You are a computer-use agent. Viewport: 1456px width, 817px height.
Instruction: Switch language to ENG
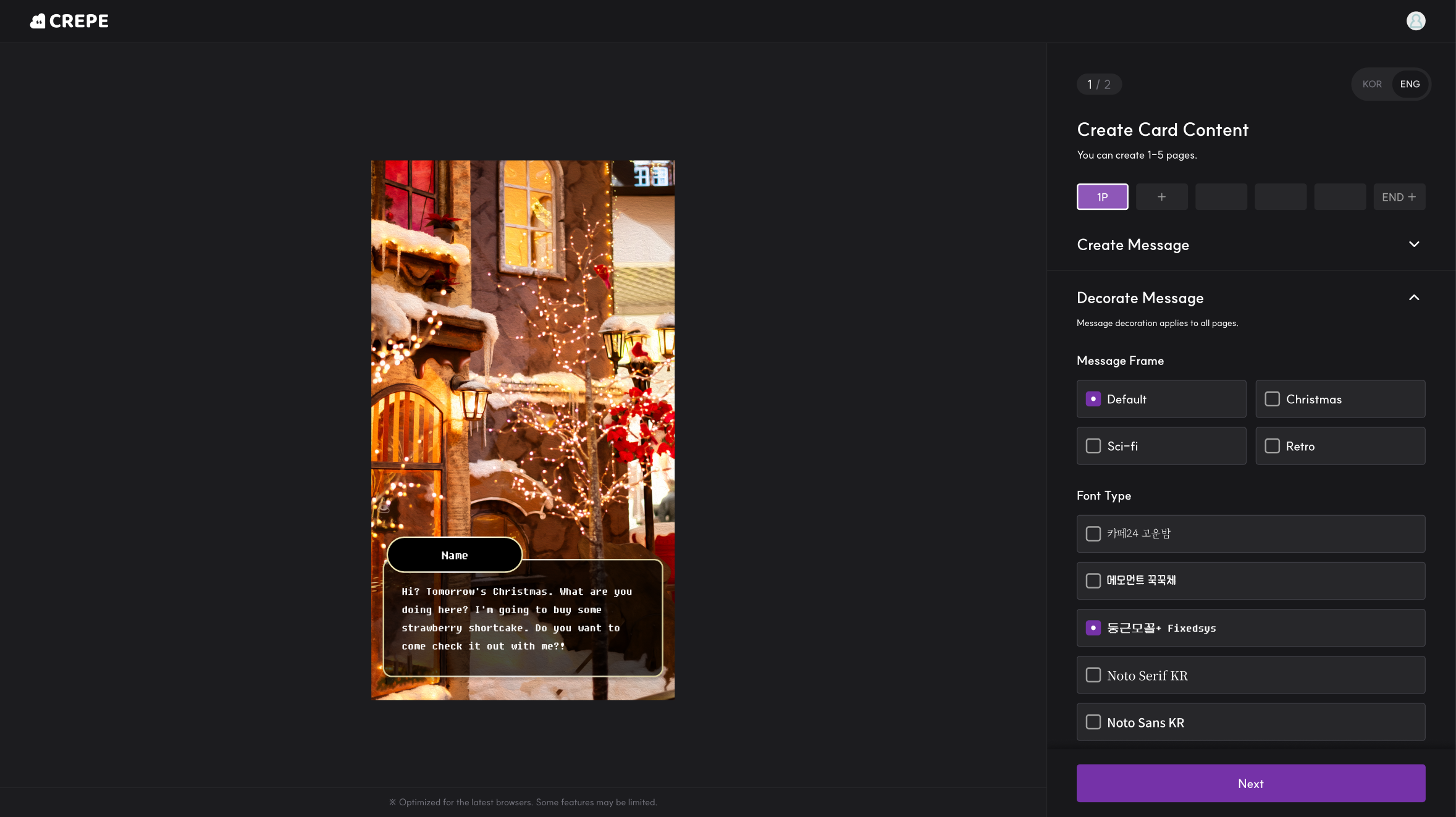pos(1409,84)
